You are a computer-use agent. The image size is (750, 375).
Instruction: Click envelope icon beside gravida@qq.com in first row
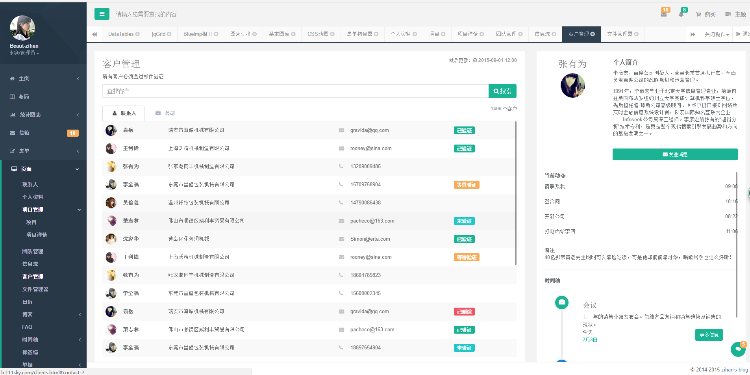[341, 130]
